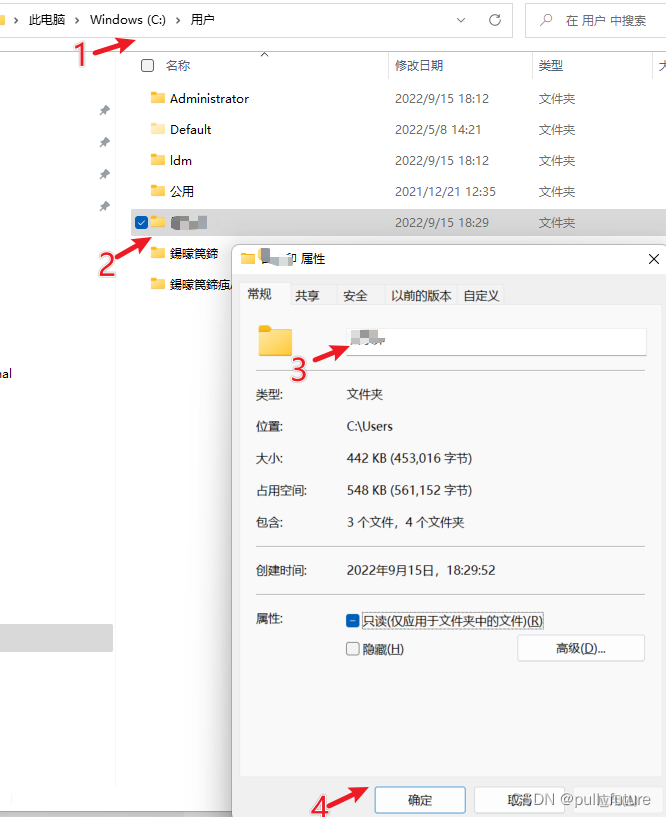Click the 548 KB (561,152 字节) value
Viewport: 666px width, 817px height.
(x=409, y=490)
